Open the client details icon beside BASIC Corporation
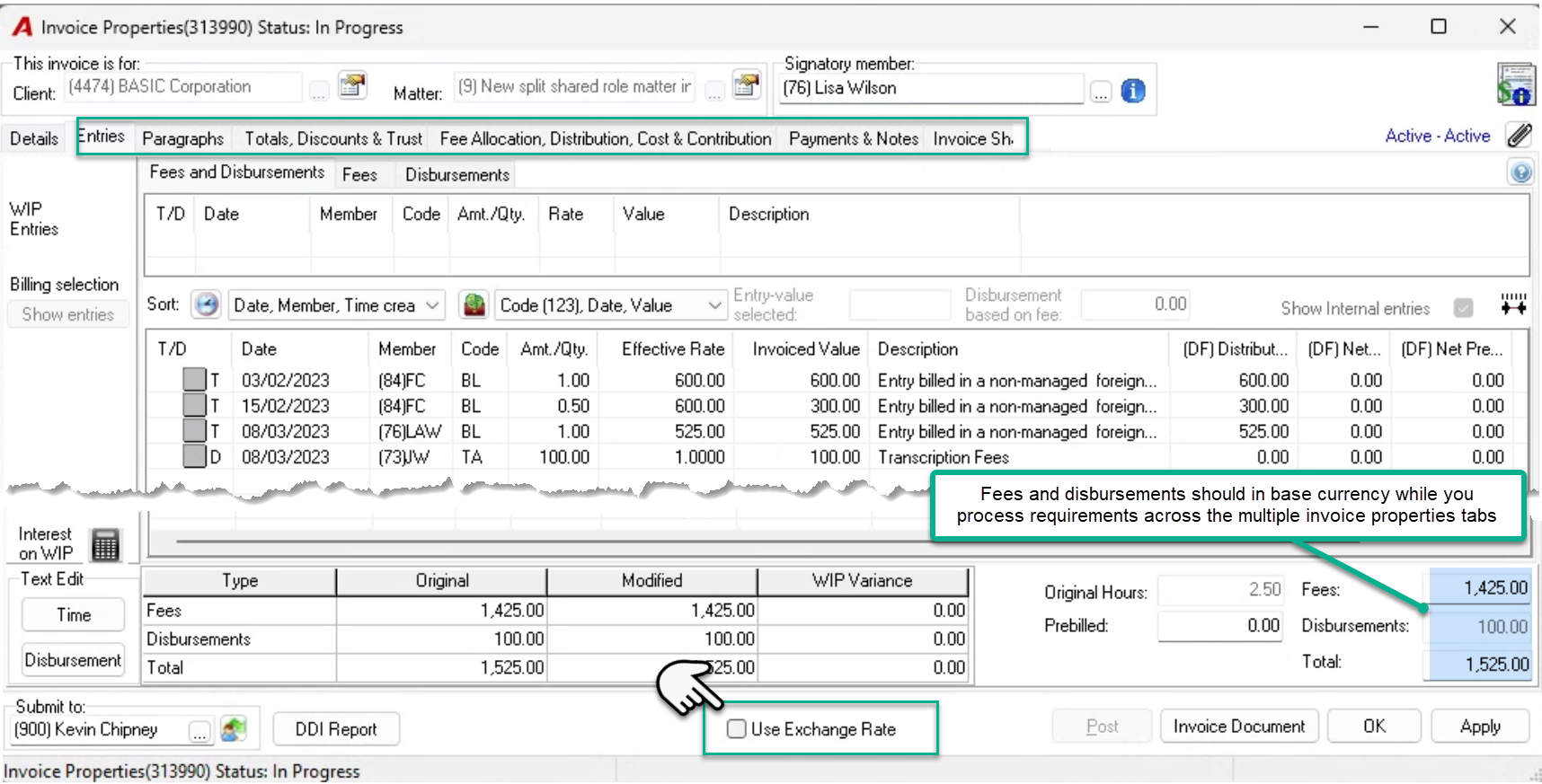This screenshot has height=784, width=1542. 352,86
